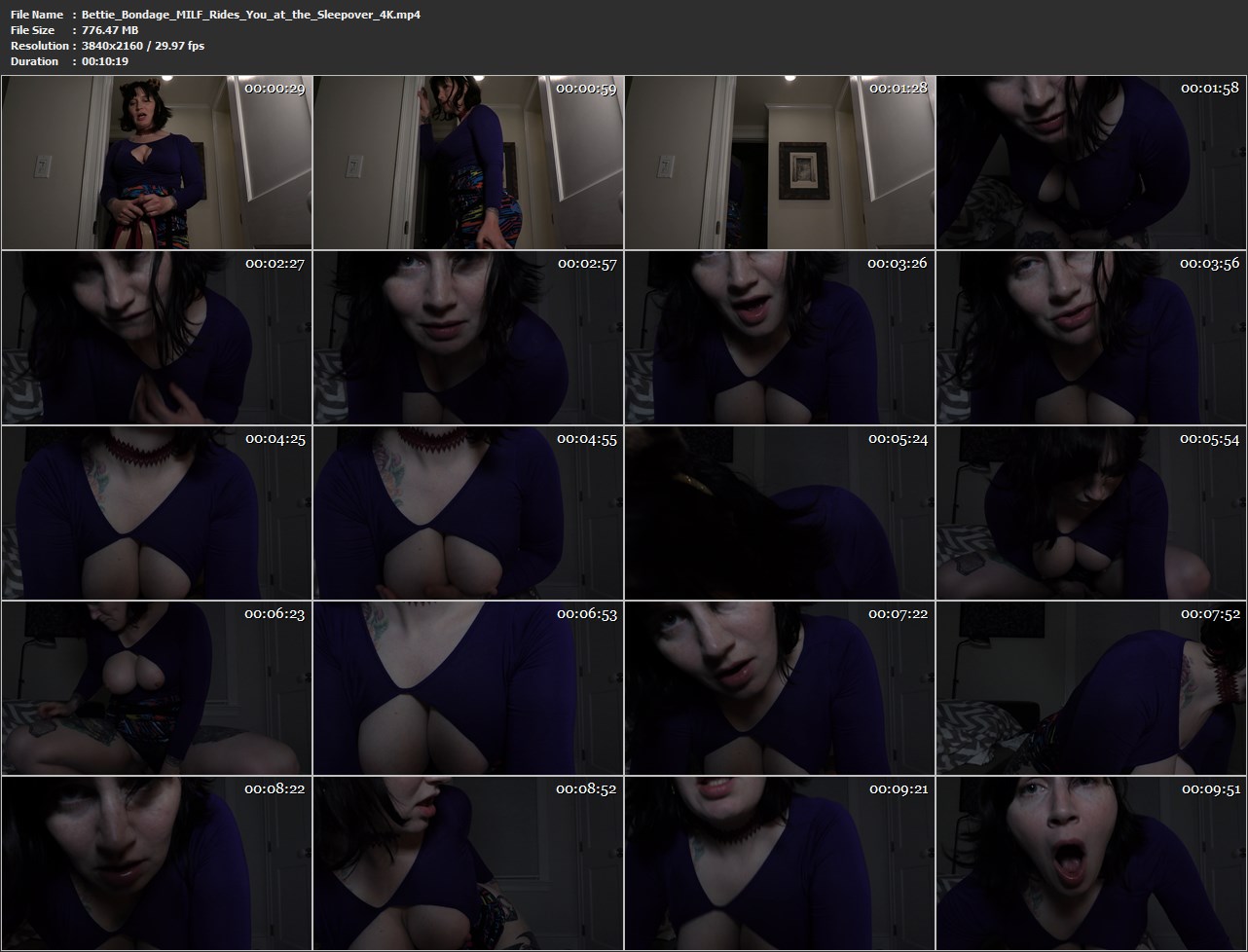The width and height of the screenshot is (1248, 952).
Task: Pick the frame labeled 00:07:52
Action: click(x=1091, y=688)
